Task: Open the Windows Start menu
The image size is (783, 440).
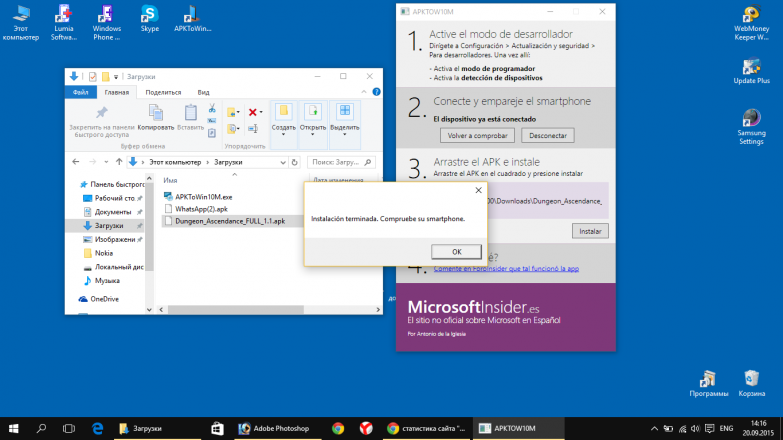Action: pyautogui.click(x=13, y=429)
